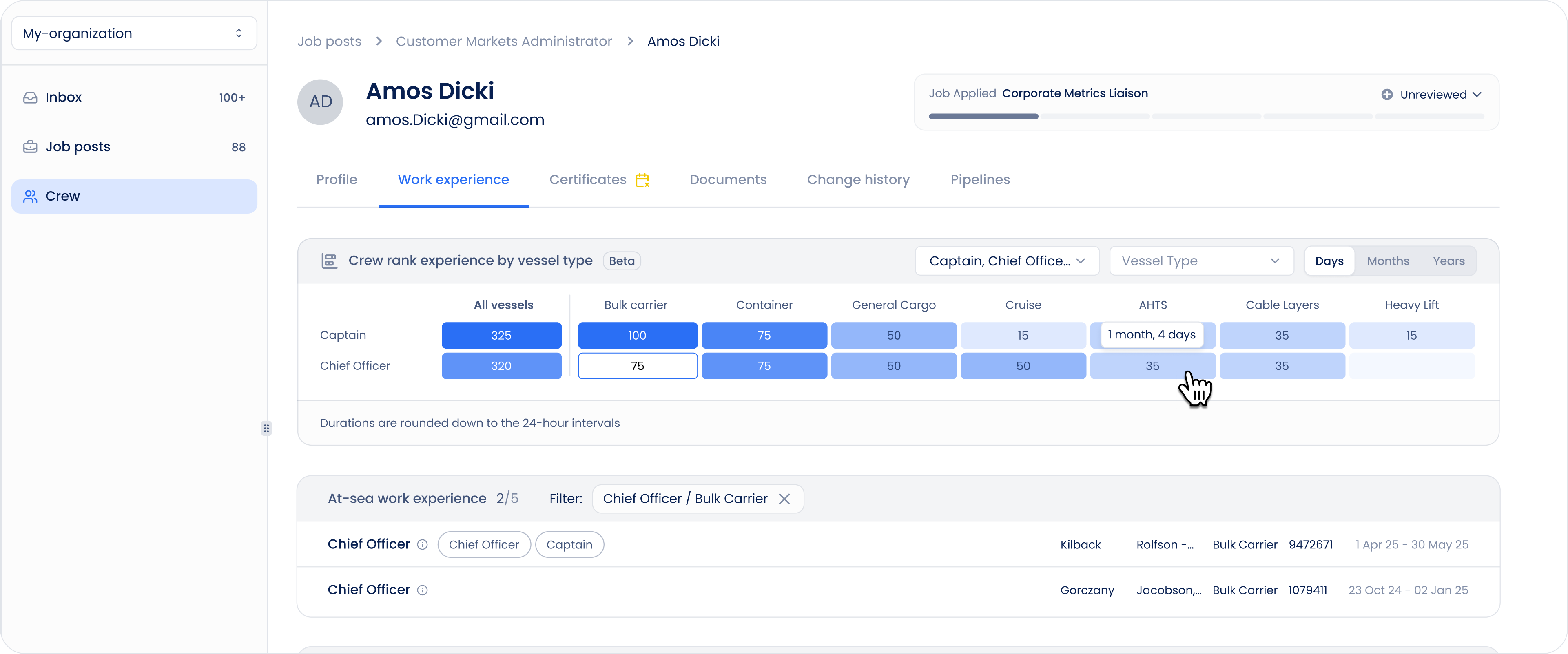Click the Chief Officer rank tag
The image size is (1568, 654).
(484, 544)
